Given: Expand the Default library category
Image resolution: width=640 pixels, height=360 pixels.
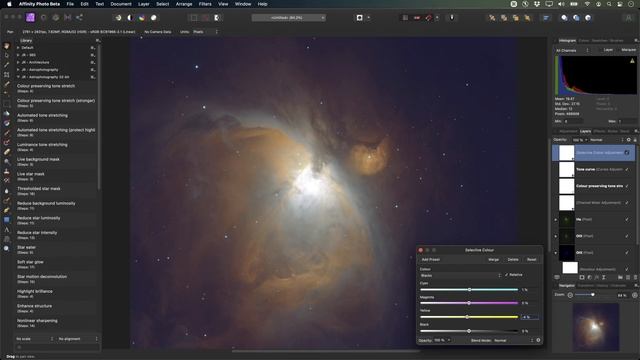Looking at the screenshot, I should tap(18, 48).
